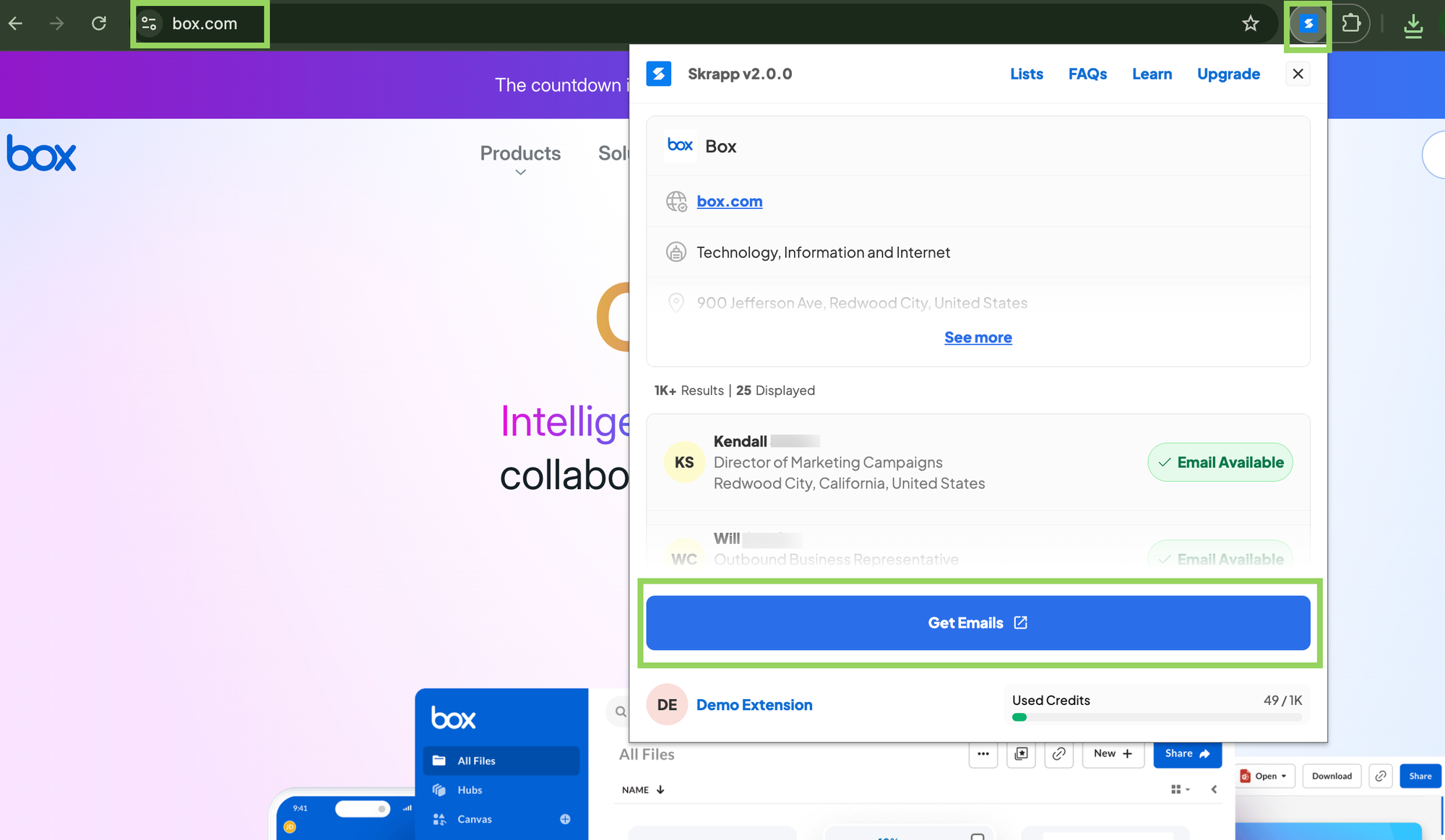Click the box logo on the webpage
This screenshot has width=1445, height=840.
pyautogui.click(x=41, y=153)
